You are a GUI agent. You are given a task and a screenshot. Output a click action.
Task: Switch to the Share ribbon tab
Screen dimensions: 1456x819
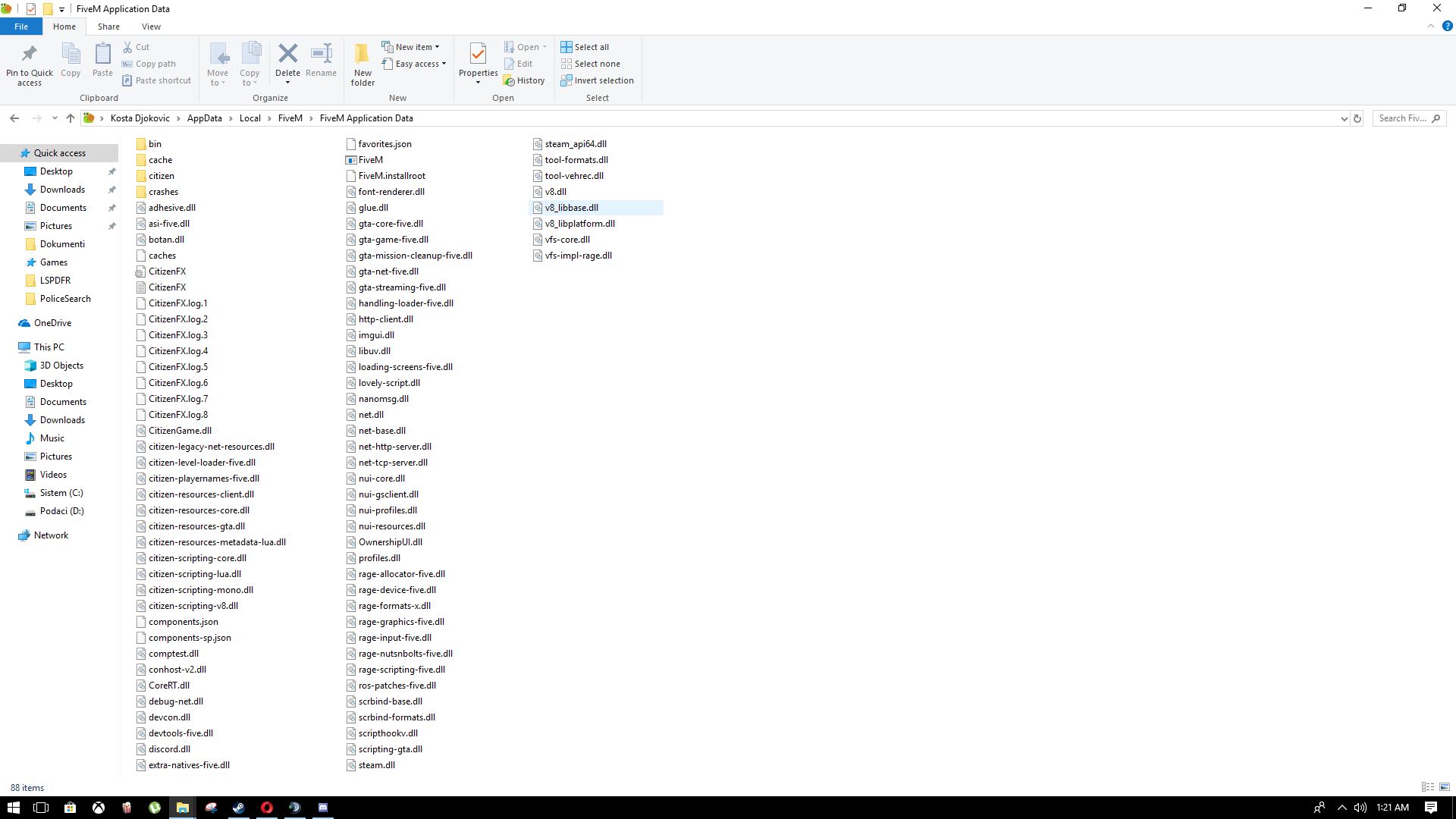[x=108, y=27]
